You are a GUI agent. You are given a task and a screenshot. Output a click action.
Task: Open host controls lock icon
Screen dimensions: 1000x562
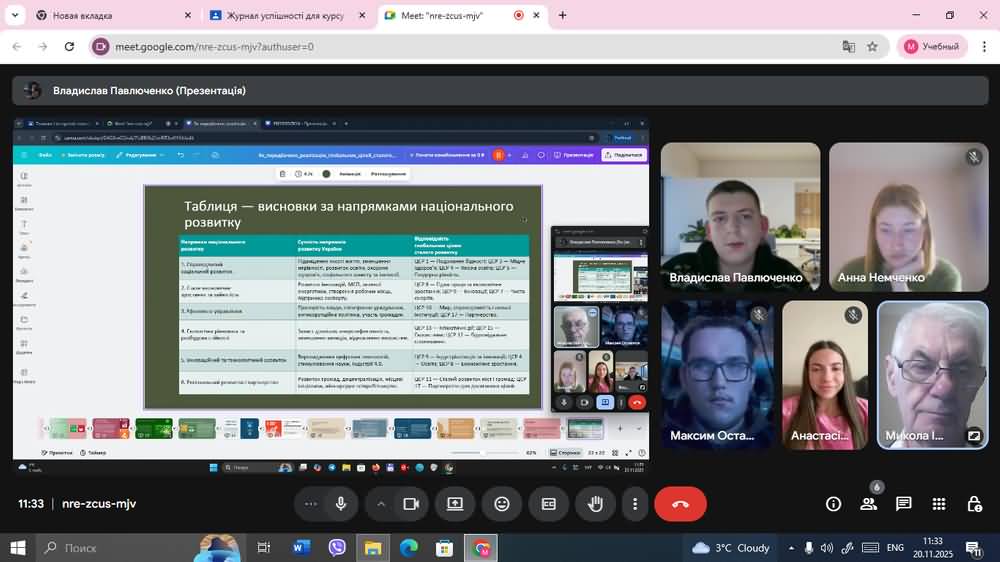(x=974, y=504)
